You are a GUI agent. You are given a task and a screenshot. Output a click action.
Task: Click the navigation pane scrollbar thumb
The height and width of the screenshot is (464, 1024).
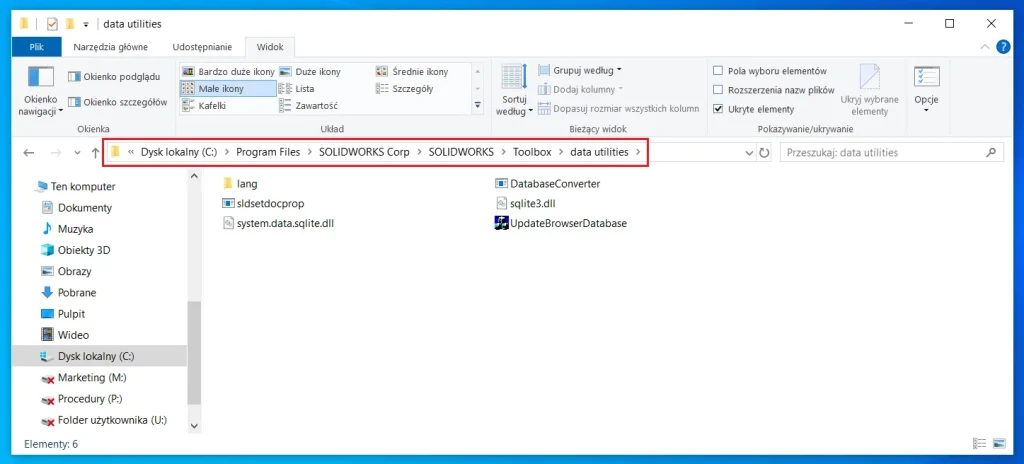(194, 354)
